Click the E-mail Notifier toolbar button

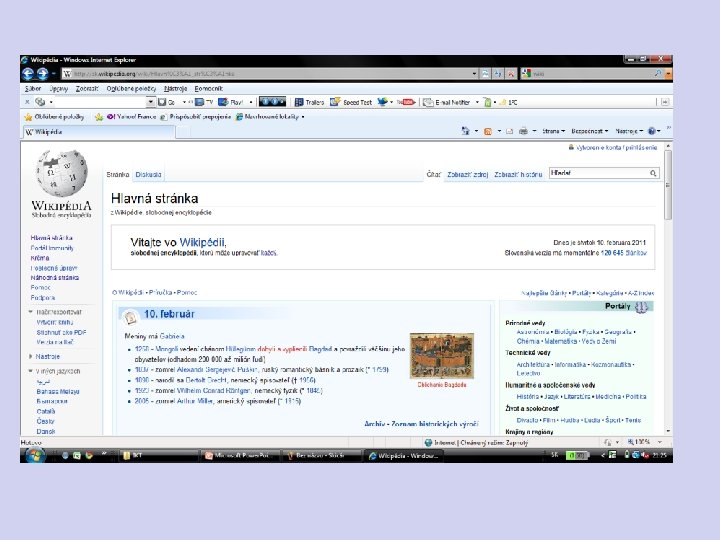point(447,102)
